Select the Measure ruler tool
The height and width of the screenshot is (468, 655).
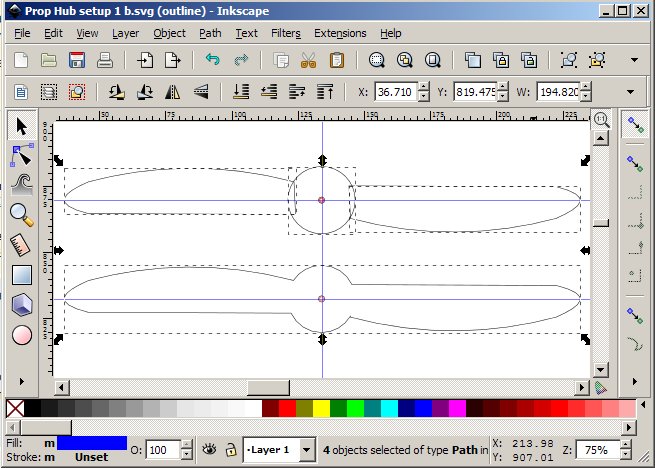point(22,244)
